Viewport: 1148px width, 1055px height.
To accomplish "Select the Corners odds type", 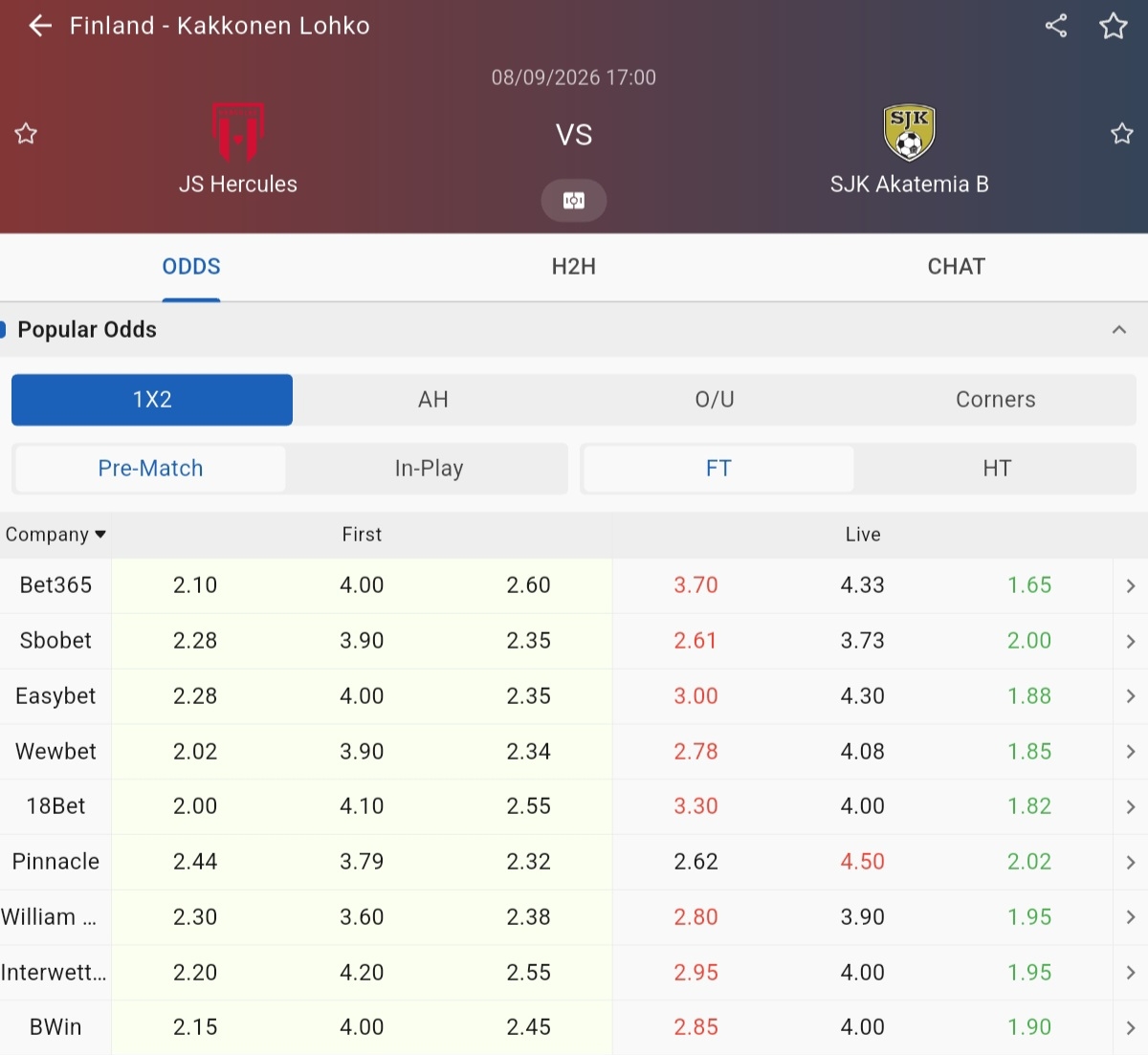I will pyautogui.click(x=996, y=400).
